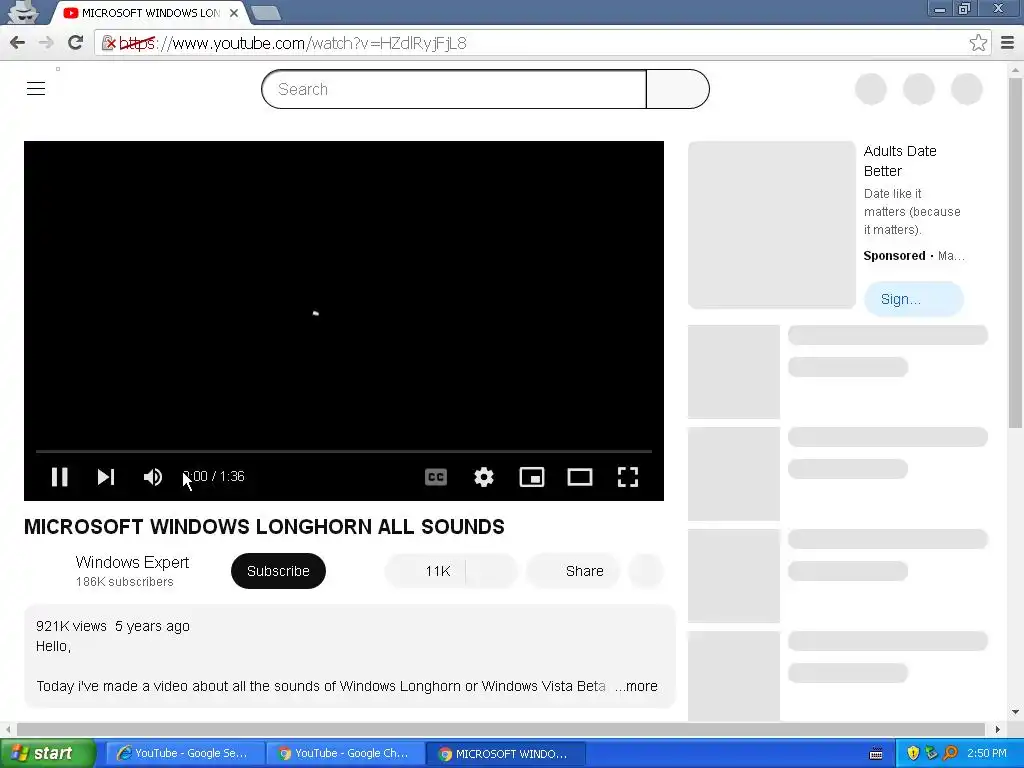Close the MICROSOFT WINDOWS LON tab

(234, 13)
